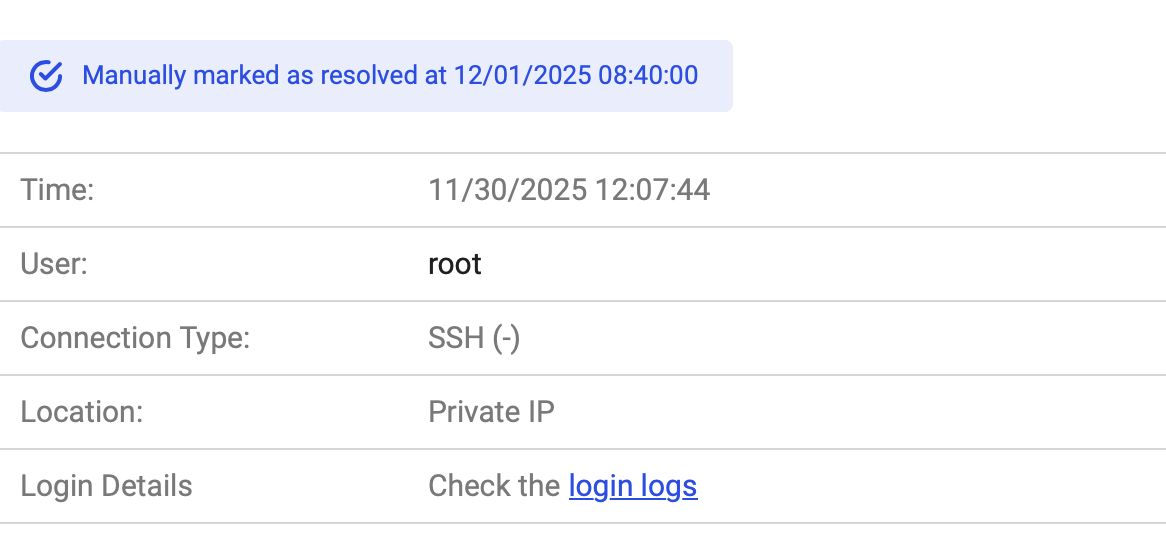Select the 12:07:44 time value
The image size is (1166, 534).
click(652, 189)
